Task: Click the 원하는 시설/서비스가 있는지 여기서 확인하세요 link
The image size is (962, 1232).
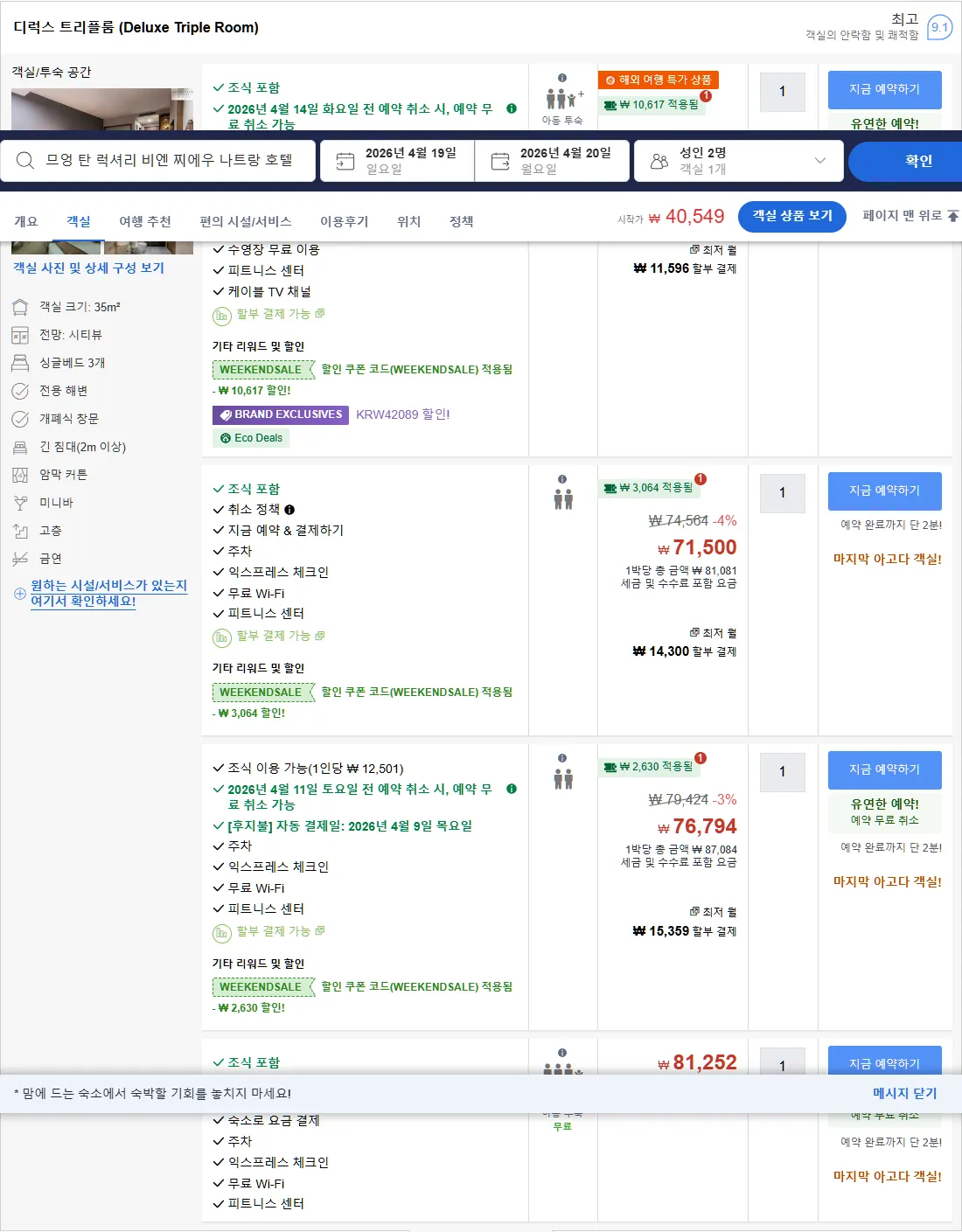Action: click(x=109, y=594)
